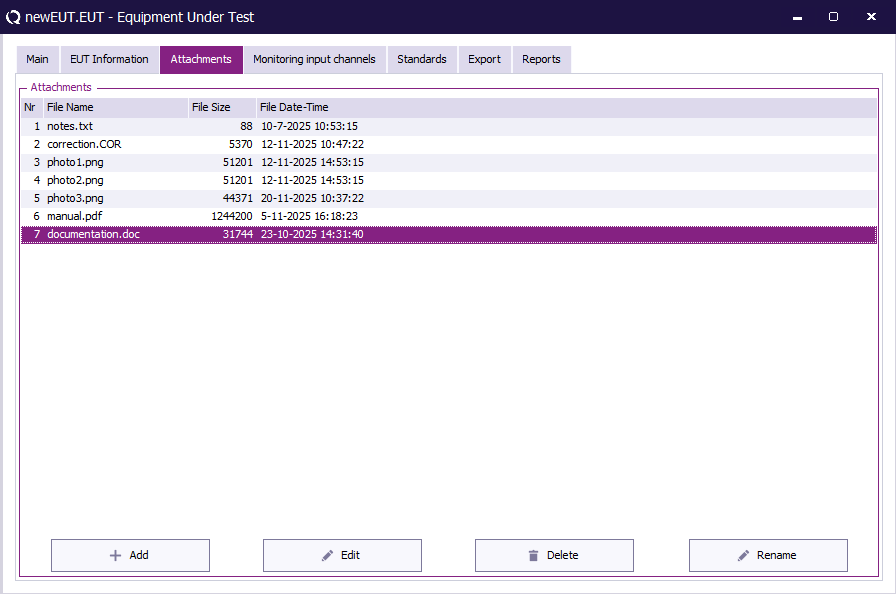
Task: Open the Main tab
Action: (x=37, y=59)
